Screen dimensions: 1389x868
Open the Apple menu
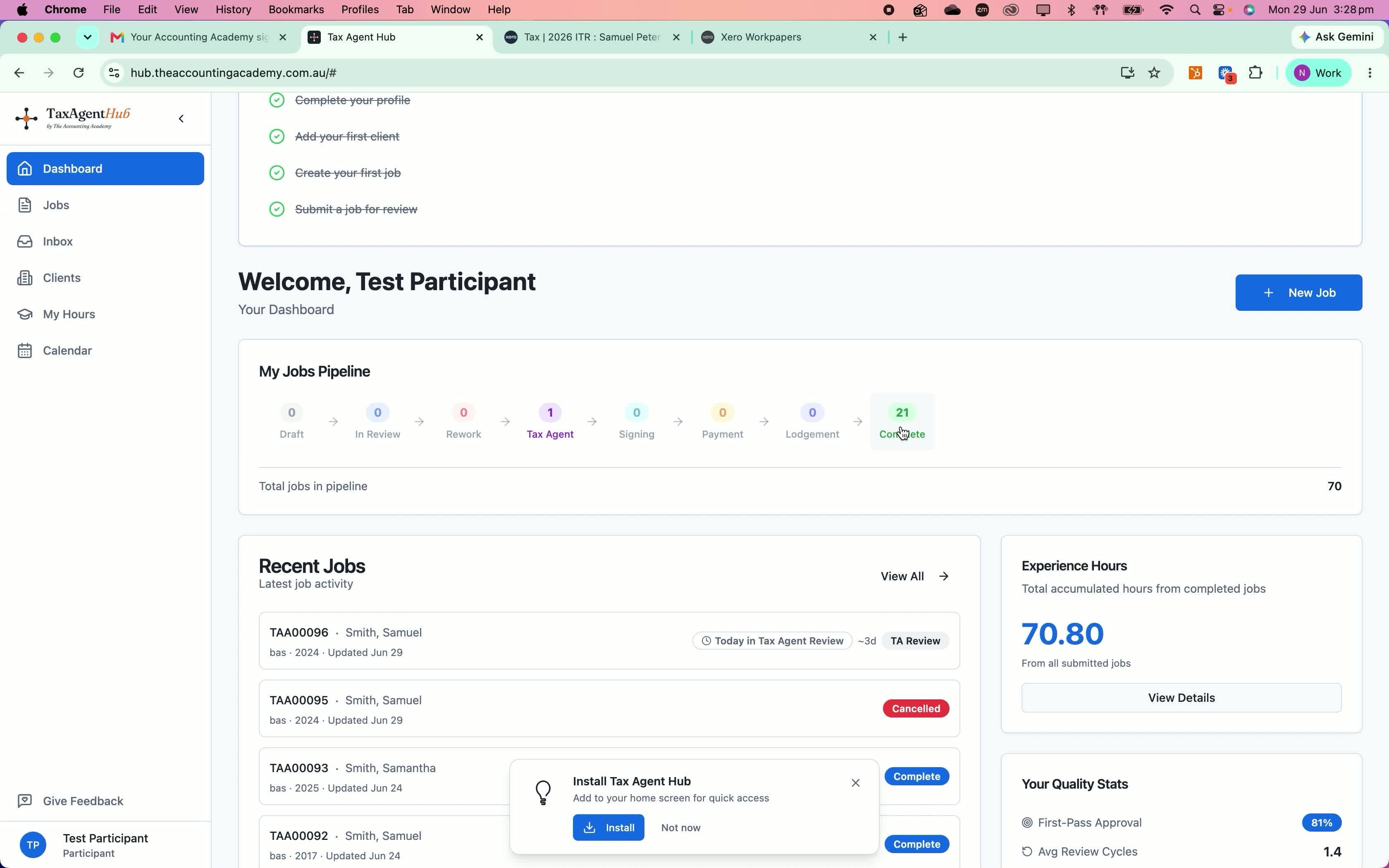pos(22,10)
